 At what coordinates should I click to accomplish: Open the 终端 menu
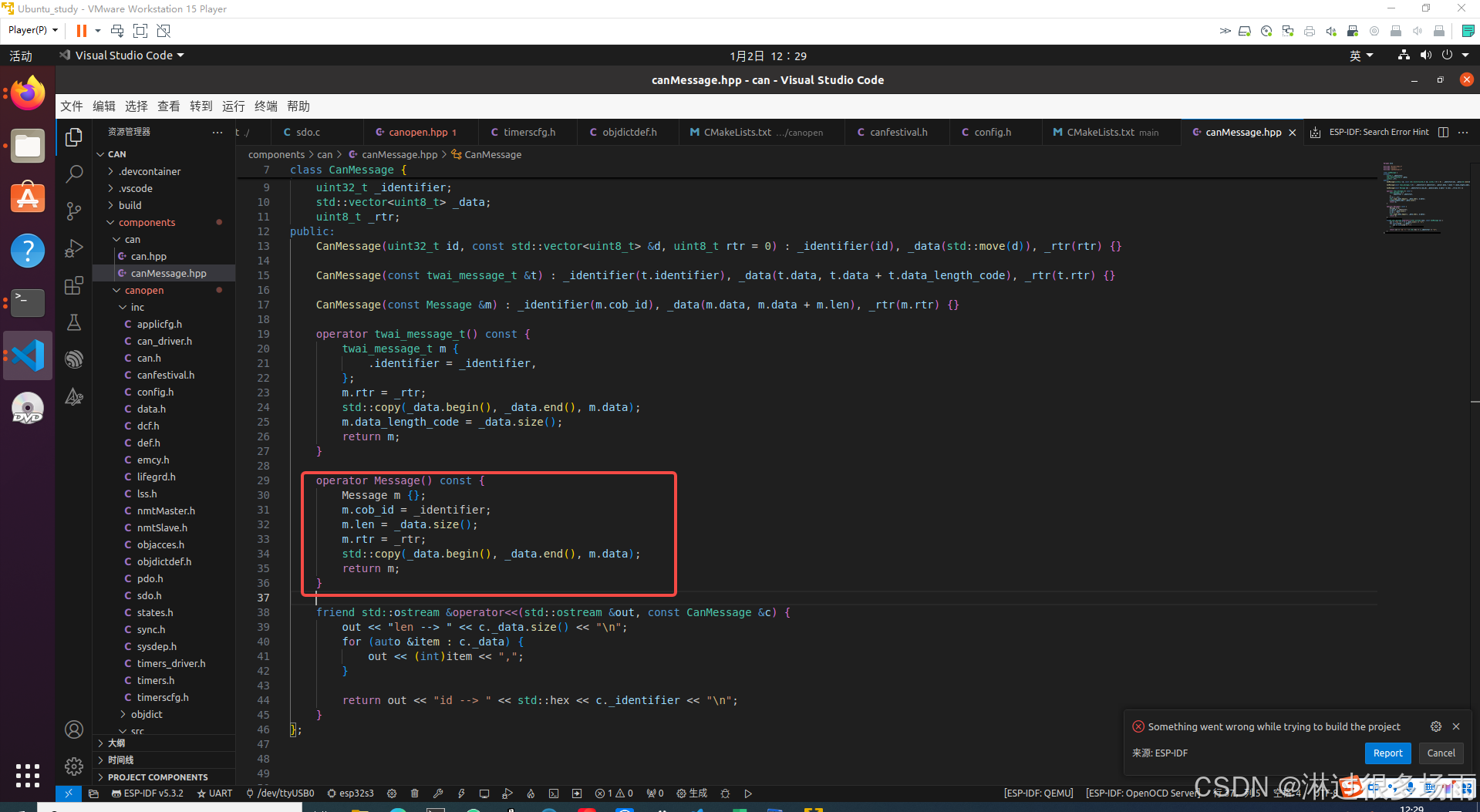pos(266,106)
